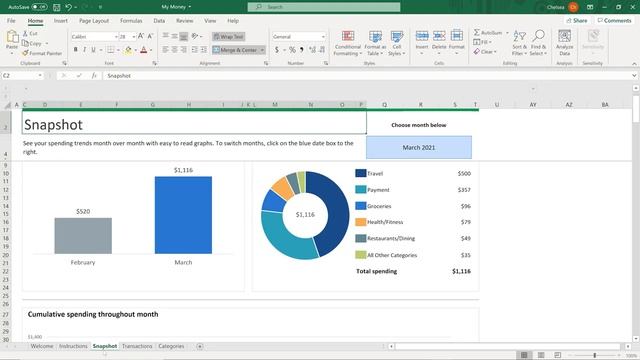Switch to the Review ribbon tab
This screenshot has width=640, height=360.
pyautogui.click(x=184, y=20)
